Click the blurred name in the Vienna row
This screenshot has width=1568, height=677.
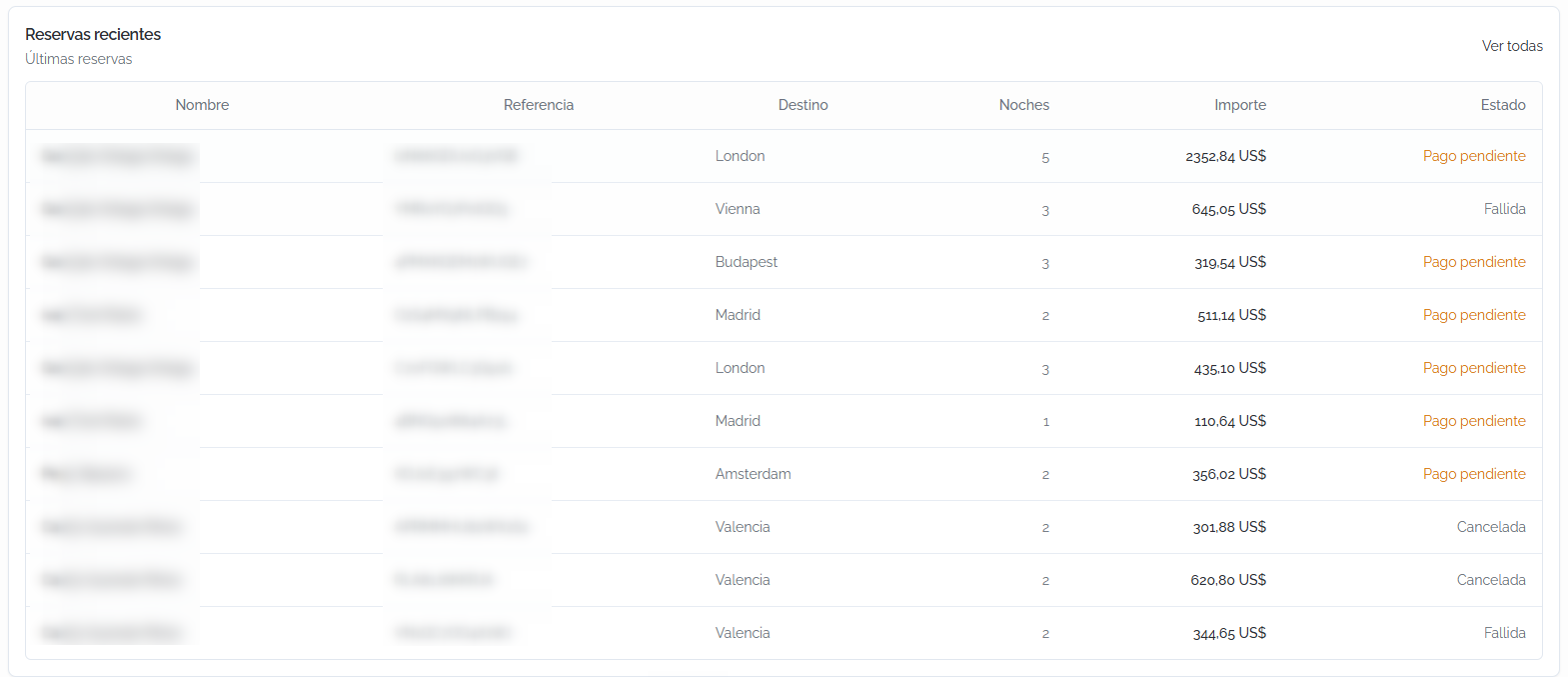point(117,209)
